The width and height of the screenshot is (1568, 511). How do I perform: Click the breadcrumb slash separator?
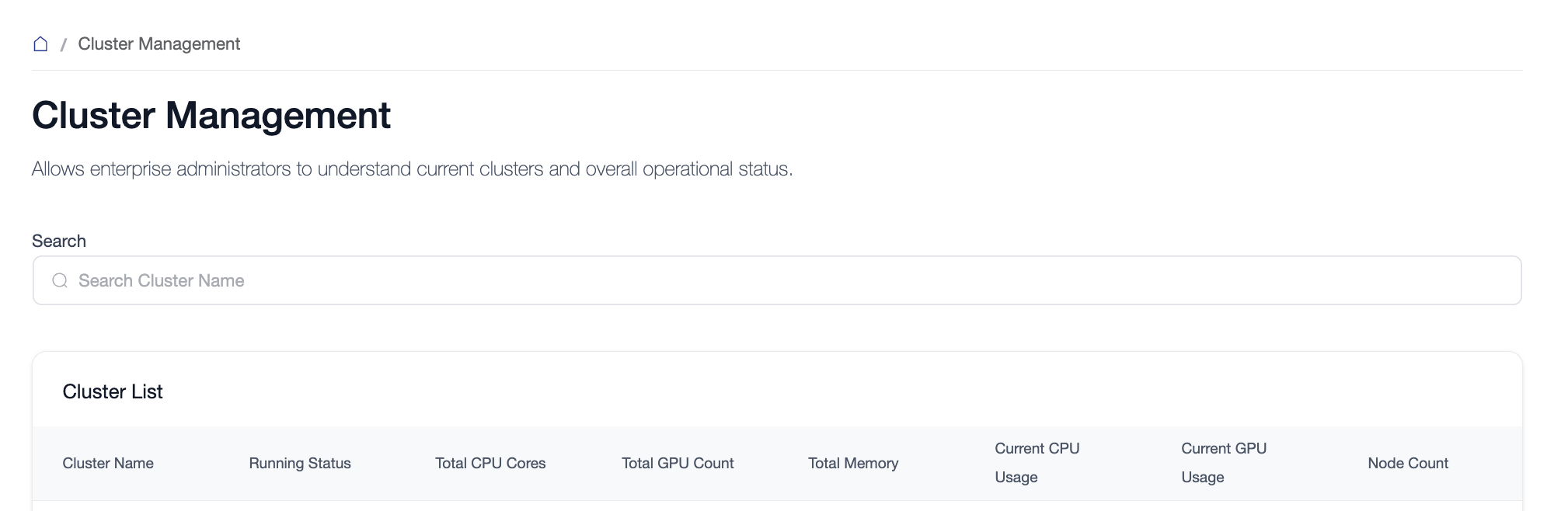pos(63,45)
